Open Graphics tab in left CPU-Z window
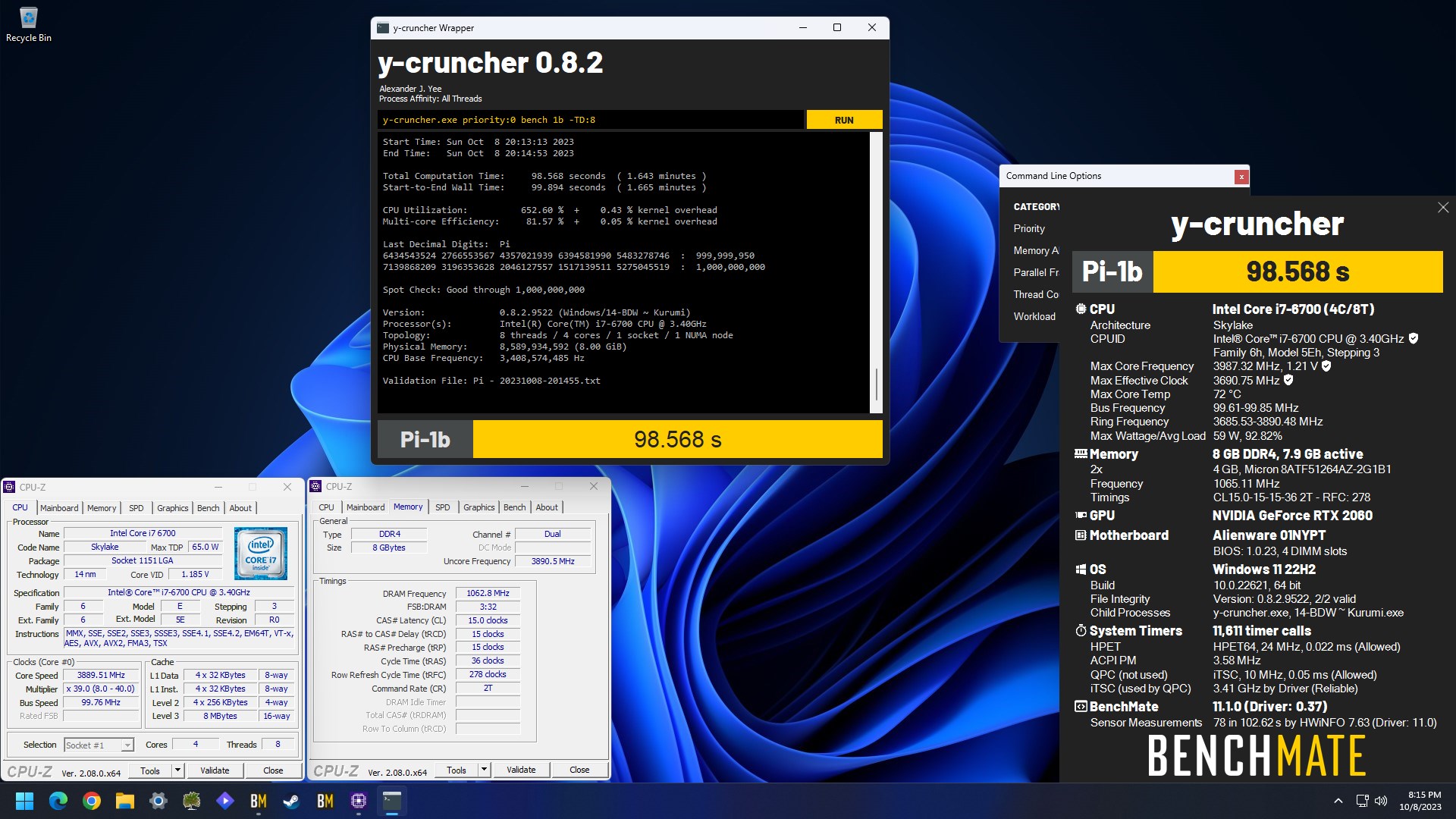The image size is (1456, 819). coord(173,508)
